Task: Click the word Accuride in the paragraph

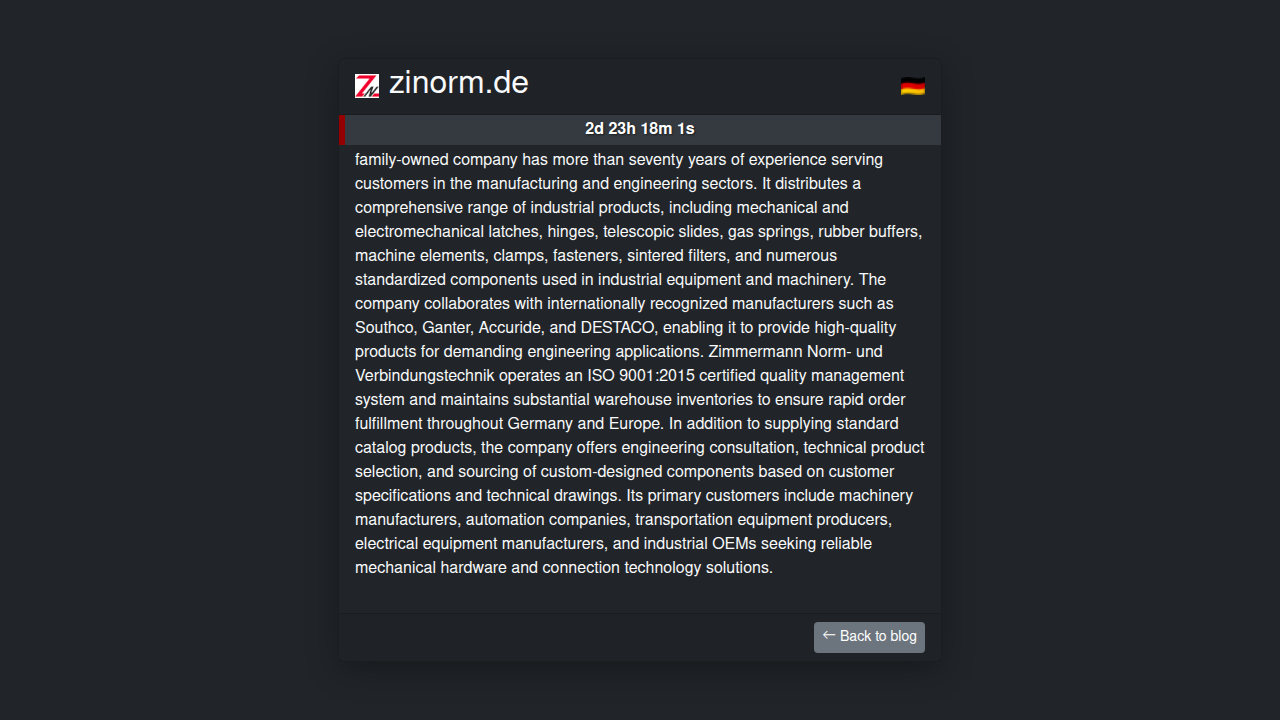Action: (x=510, y=328)
